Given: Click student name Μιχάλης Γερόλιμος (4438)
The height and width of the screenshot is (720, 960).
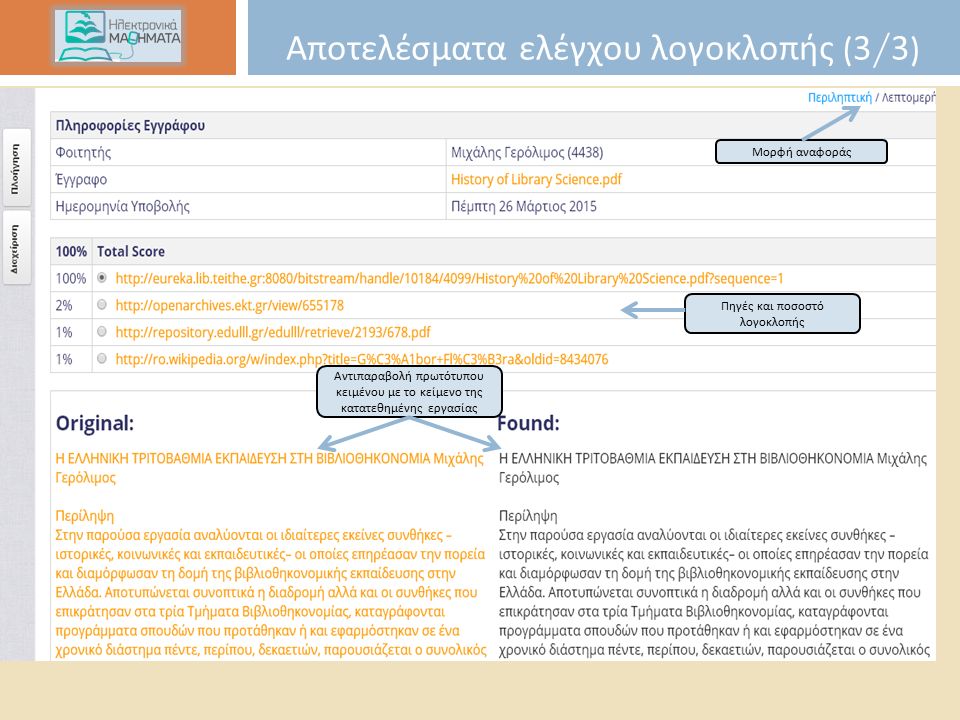Looking at the screenshot, I should click(527, 152).
